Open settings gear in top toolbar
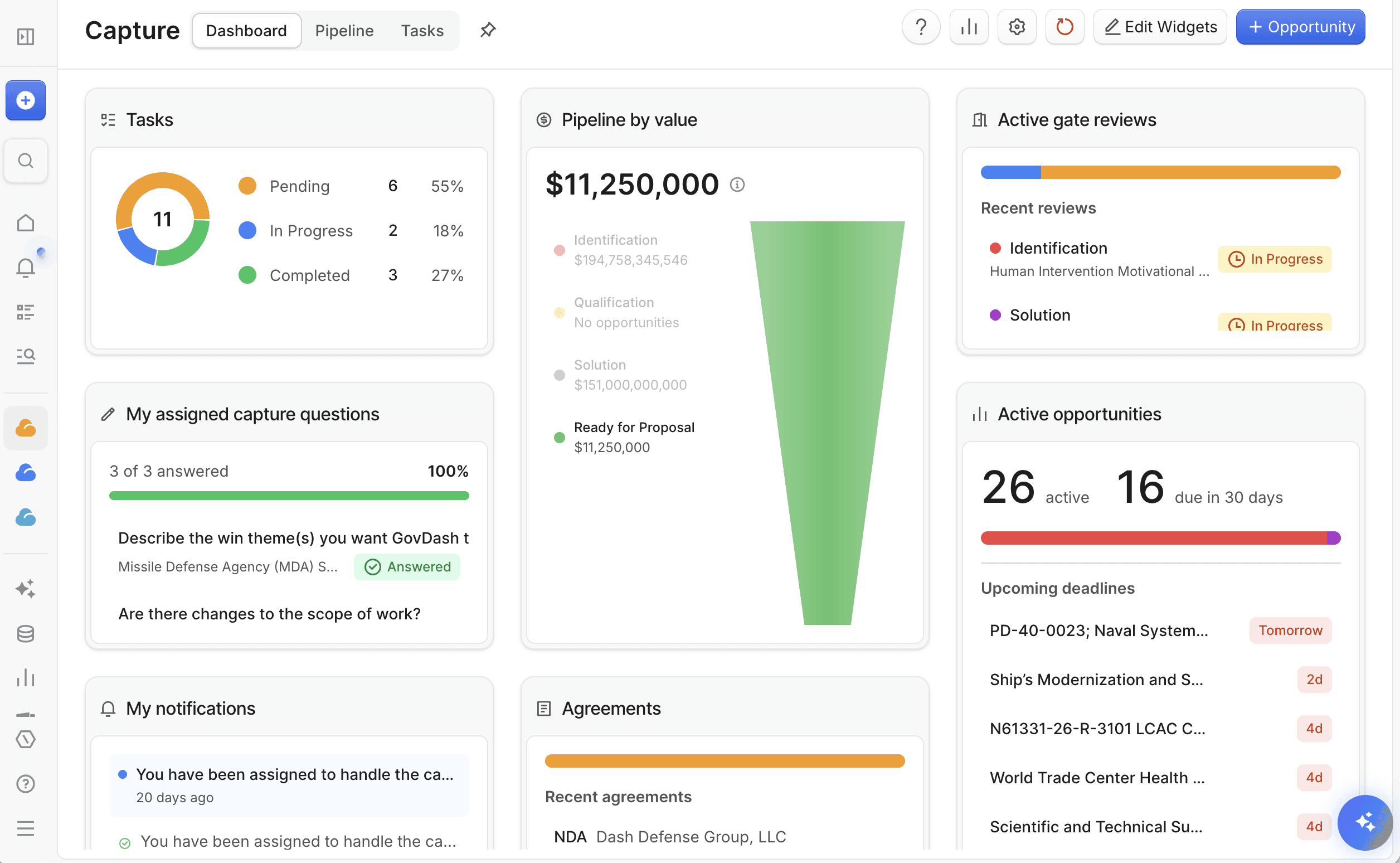 (x=1017, y=27)
